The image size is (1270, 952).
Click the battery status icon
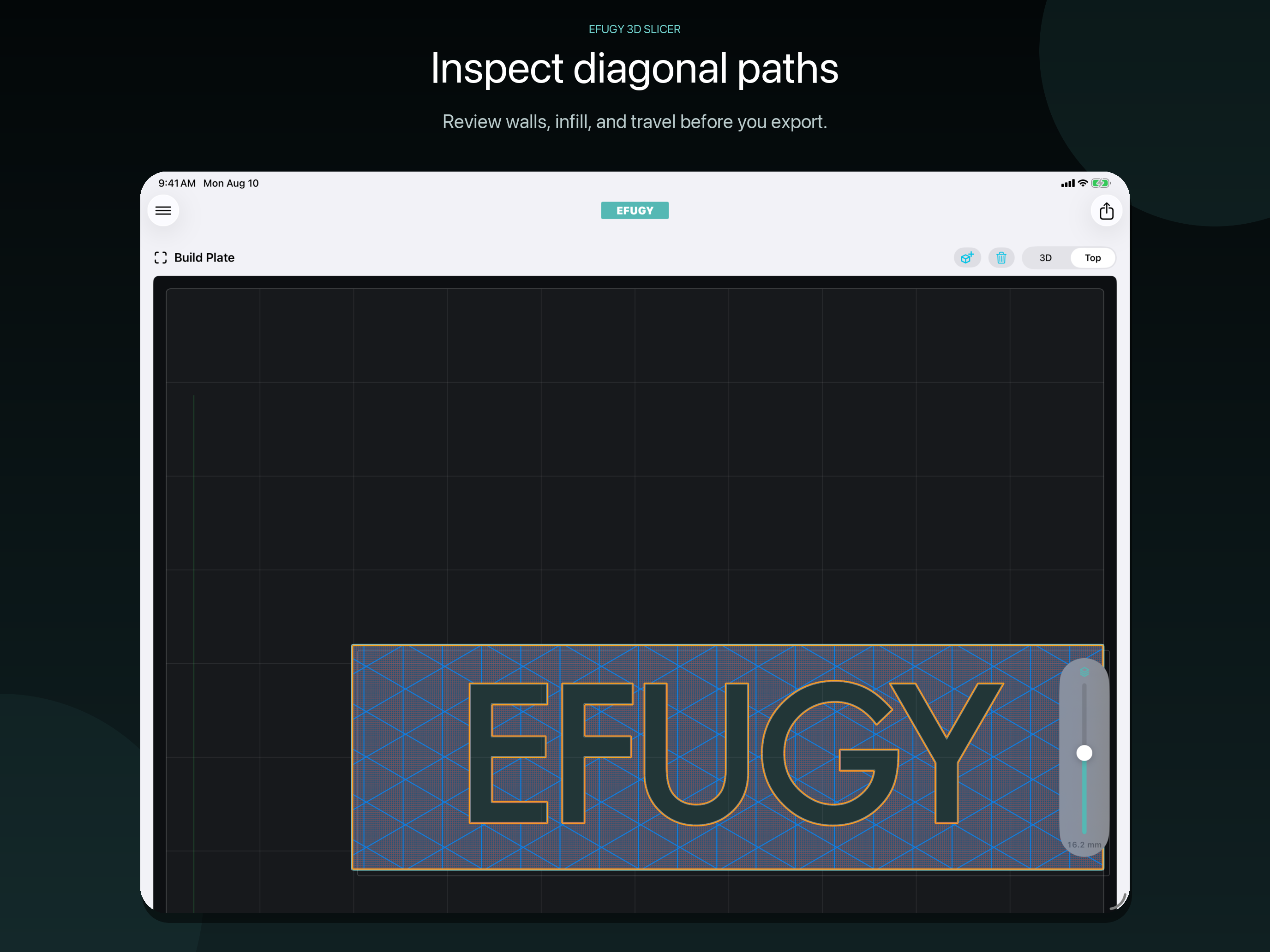click(x=1101, y=183)
